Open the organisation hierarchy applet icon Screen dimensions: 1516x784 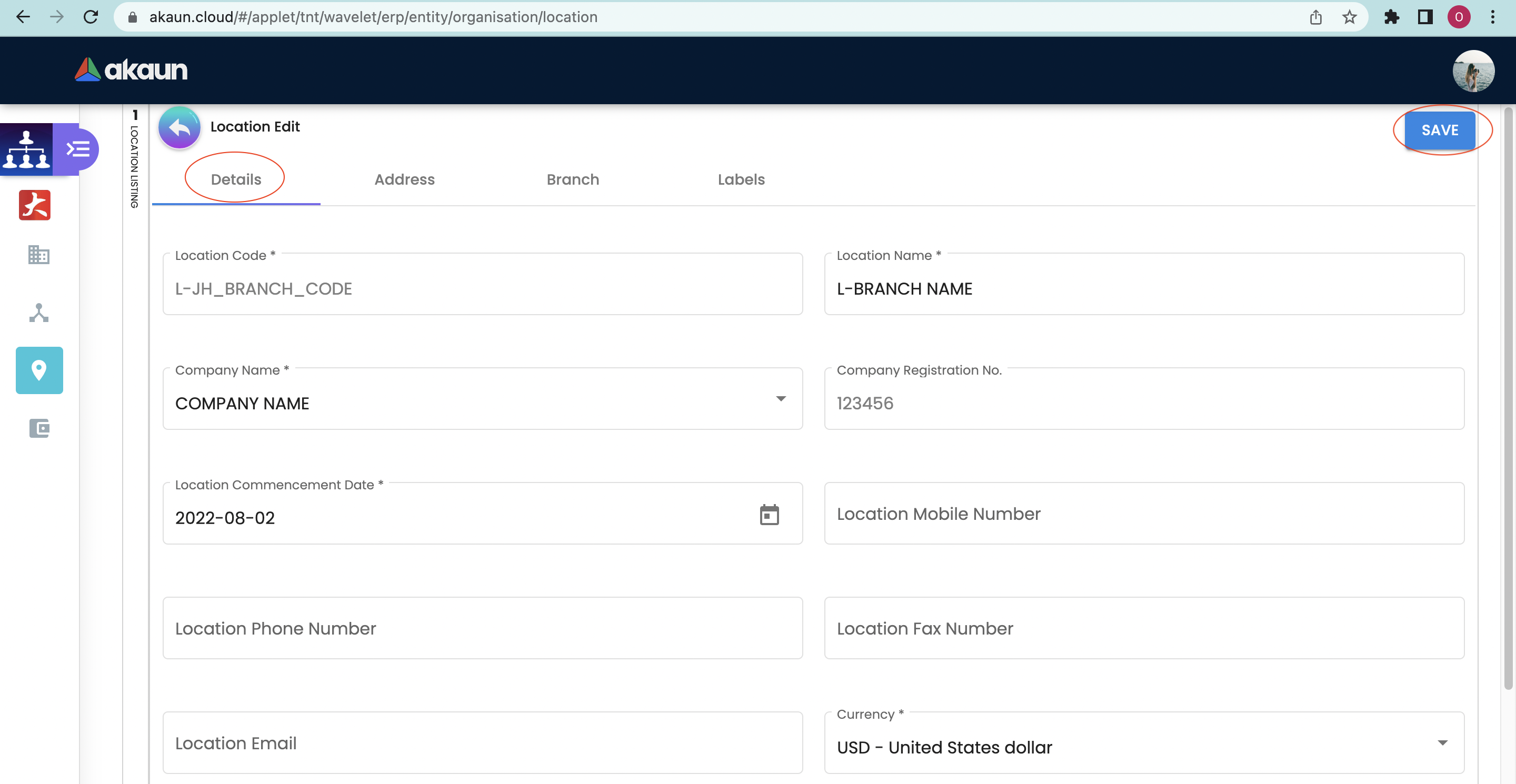[x=26, y=149]
